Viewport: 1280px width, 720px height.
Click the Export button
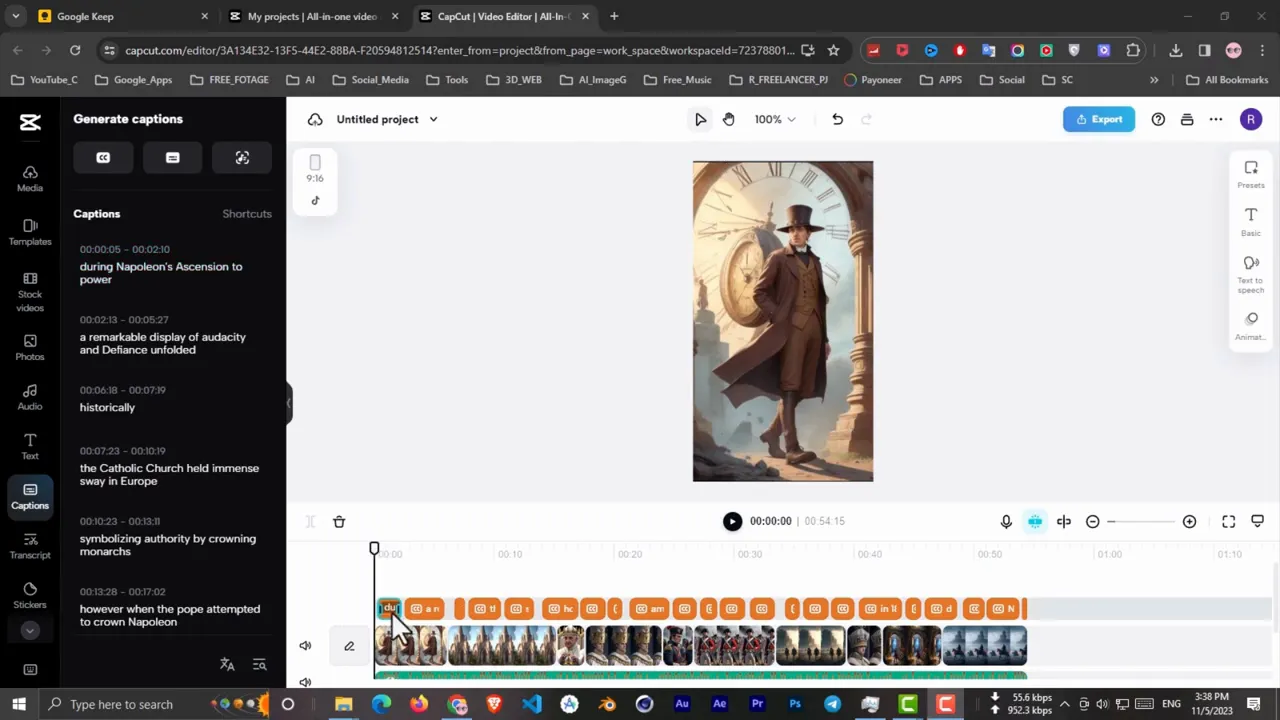(x=1099, y=119)
